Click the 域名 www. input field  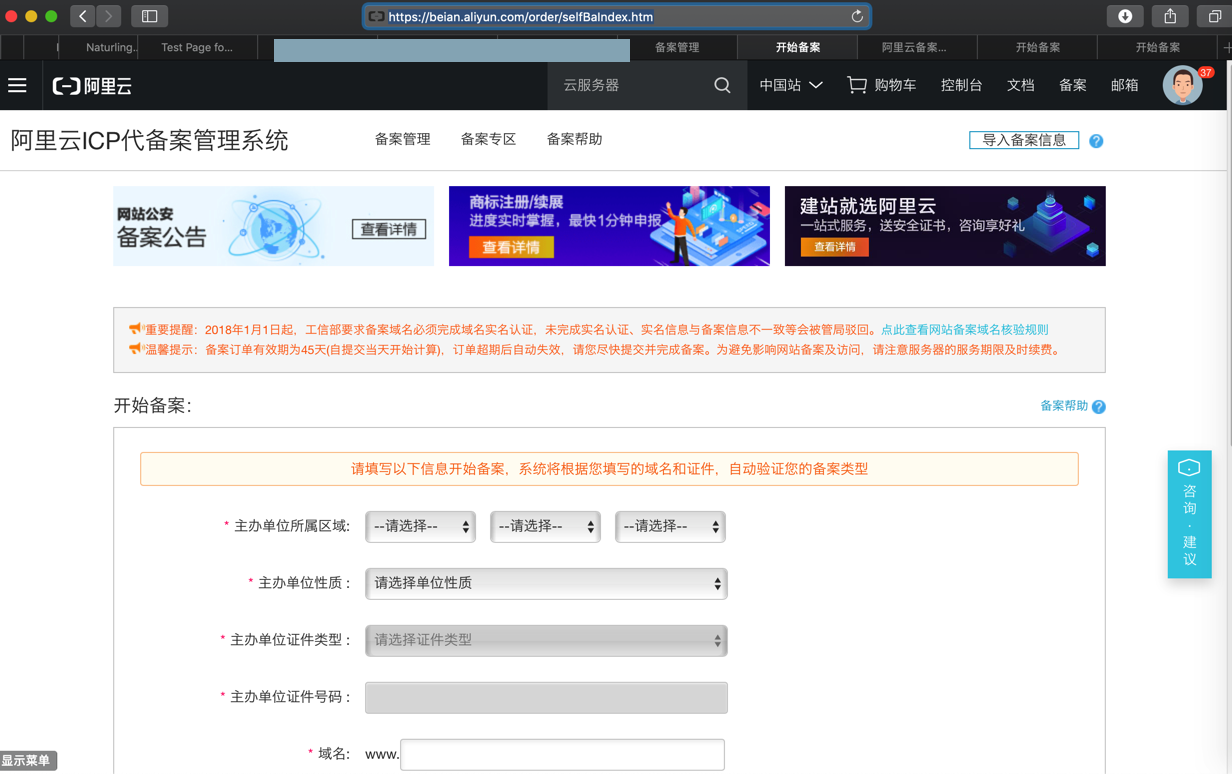(x=562, y=755)
